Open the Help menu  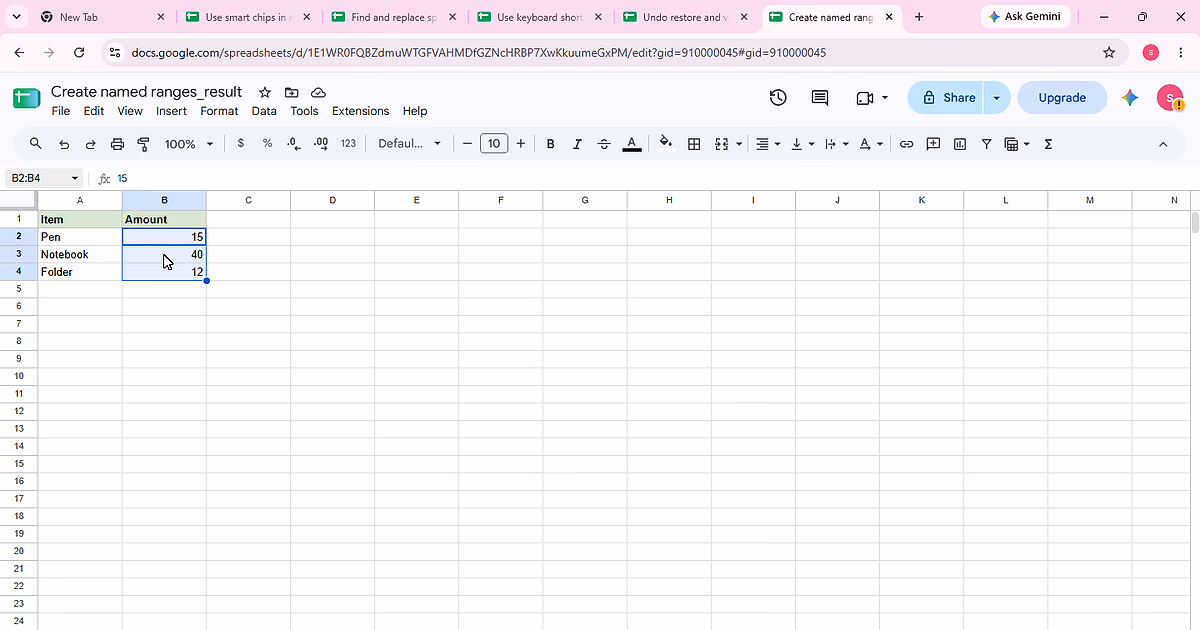tap(415, 111)
